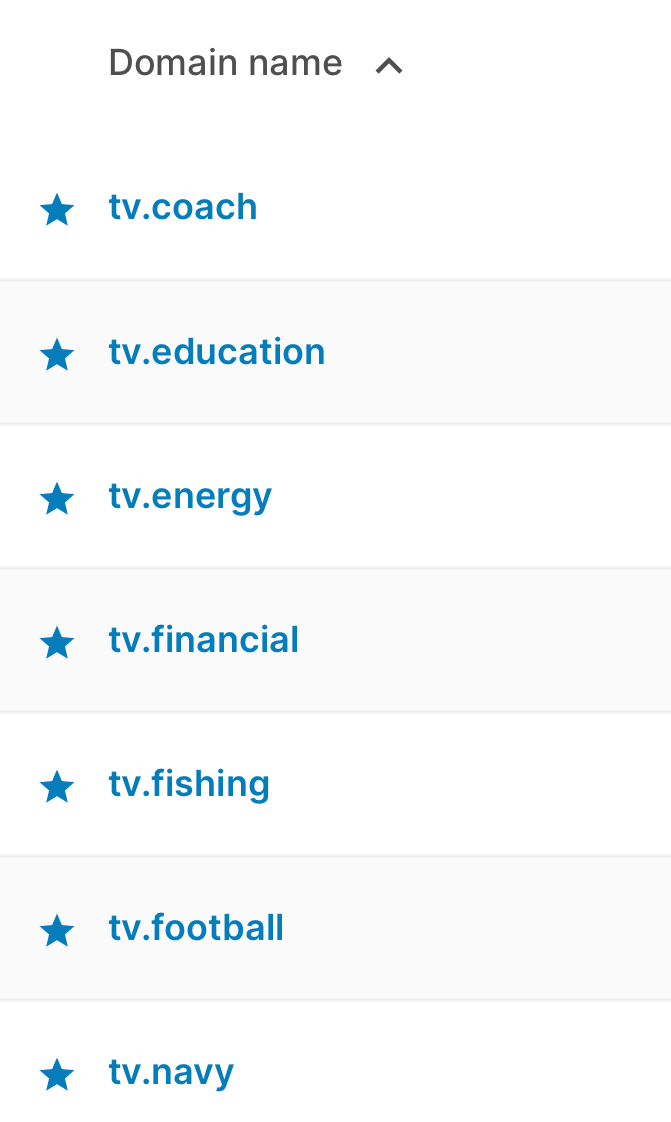Viewport: 671px width, 1122px height.
Task: Toggle favorite star for tv.energy
Action: 57,498
